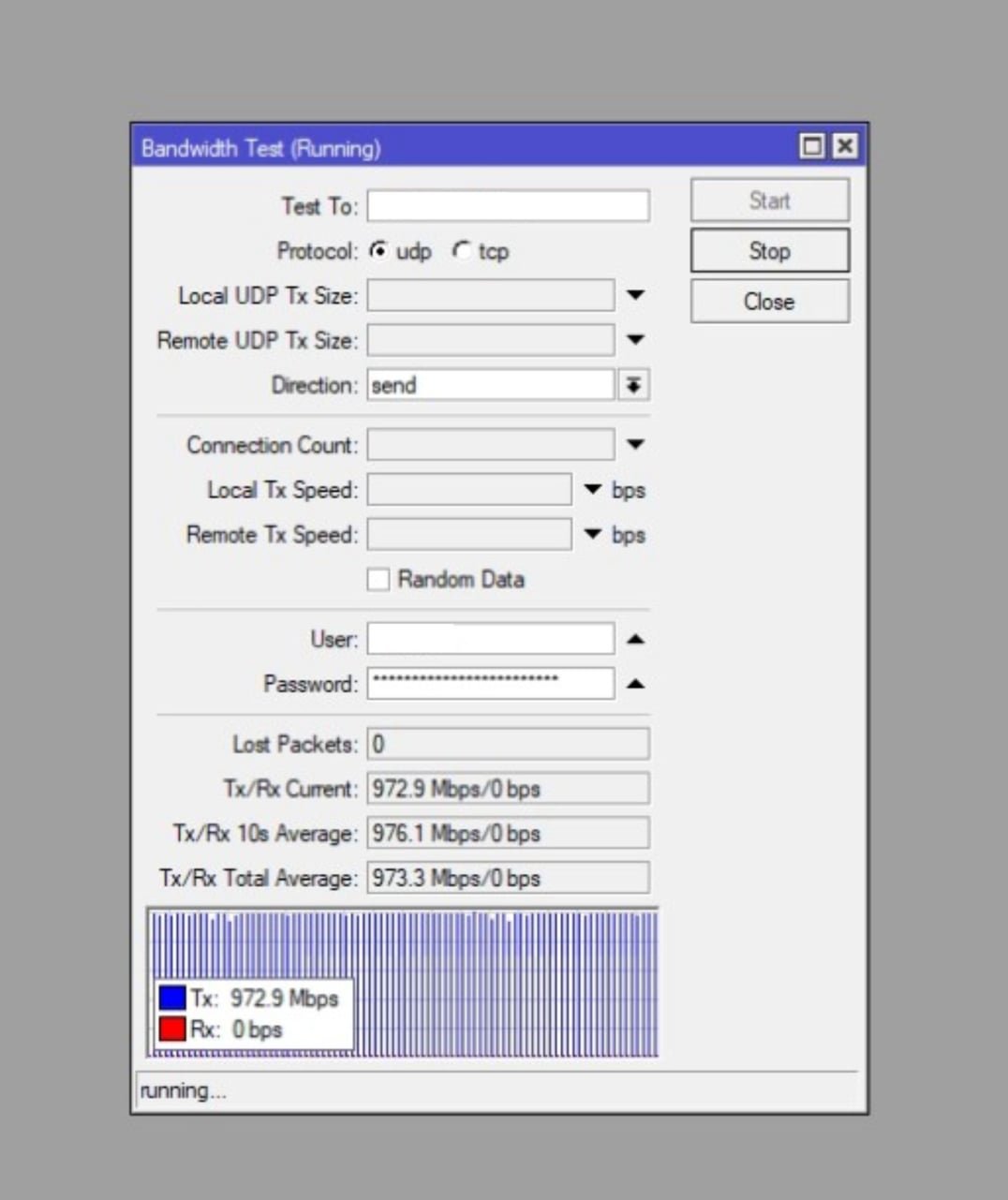This screenshot has height=1200, width=1008.
Task: Click the Stop button
Action: [x=769, y=251]
